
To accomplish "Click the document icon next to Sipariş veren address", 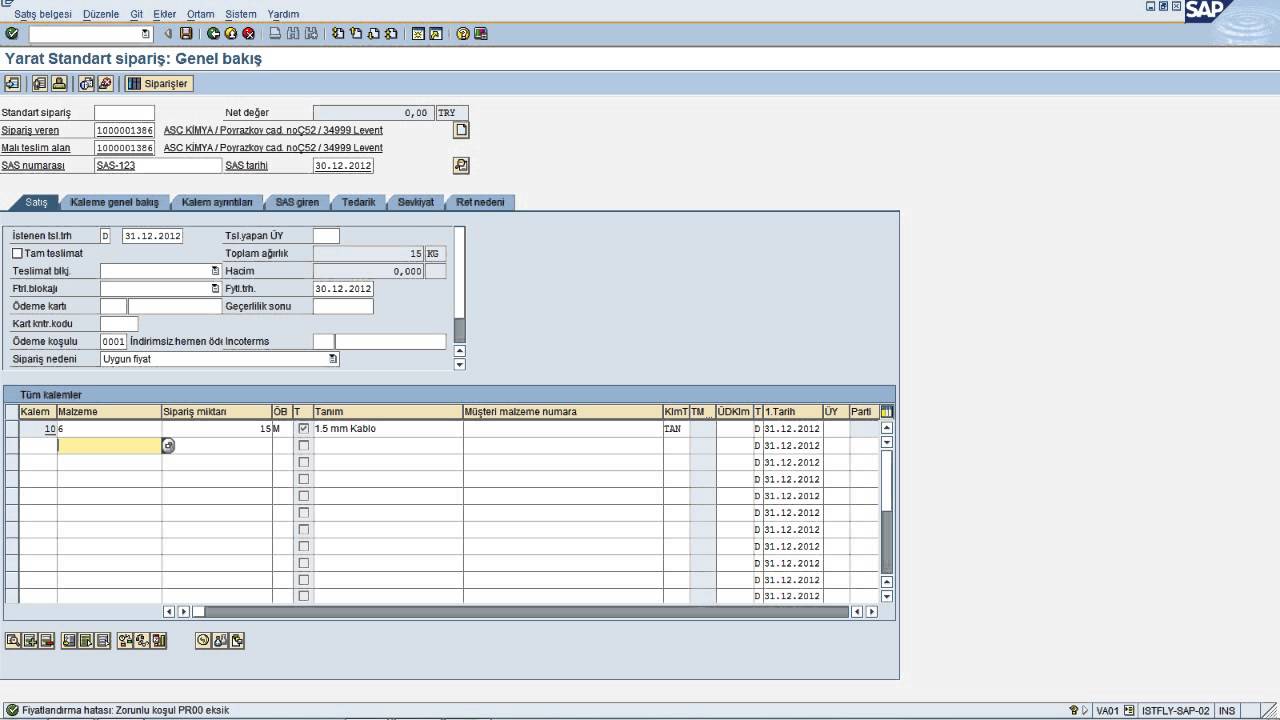I will tap(461, 130).
